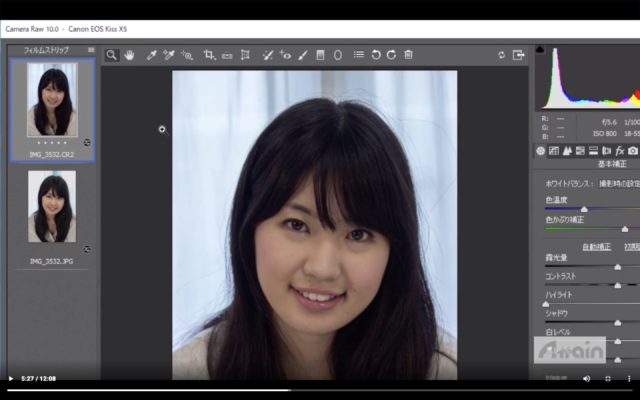
Task: Select the Zoom tool
Action: (x=111, y=55)
